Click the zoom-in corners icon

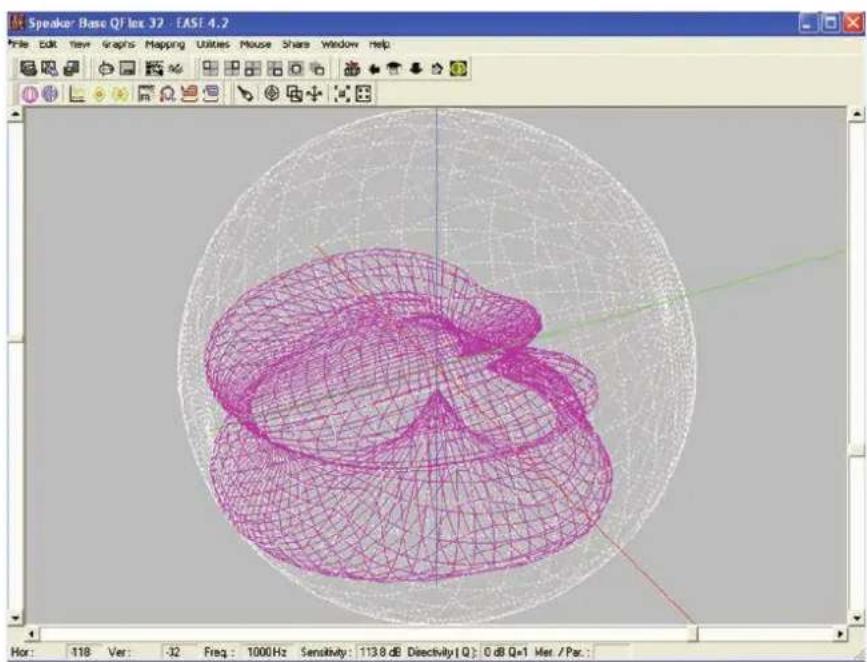(342, 94)
